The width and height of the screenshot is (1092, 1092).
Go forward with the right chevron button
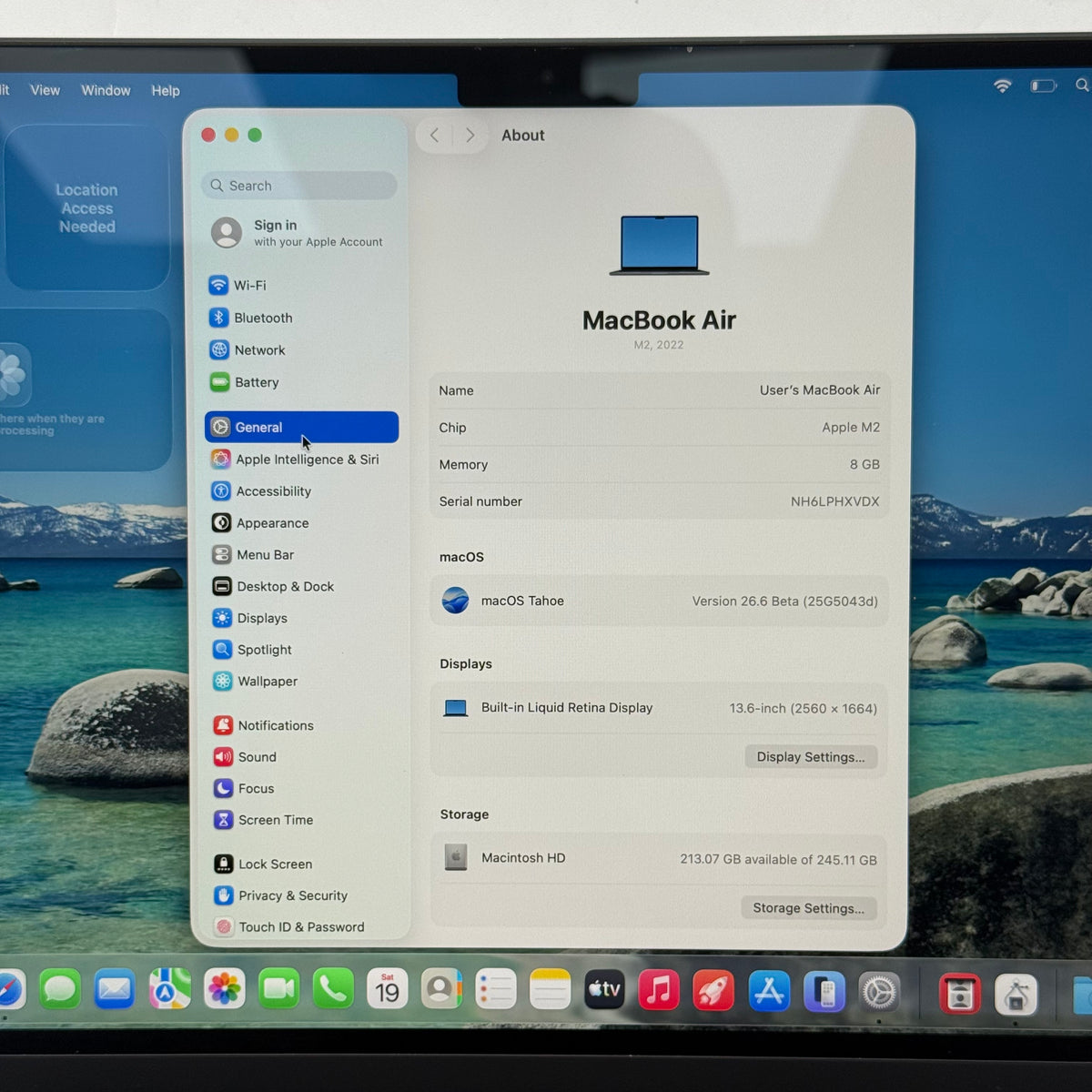point(470,136)
